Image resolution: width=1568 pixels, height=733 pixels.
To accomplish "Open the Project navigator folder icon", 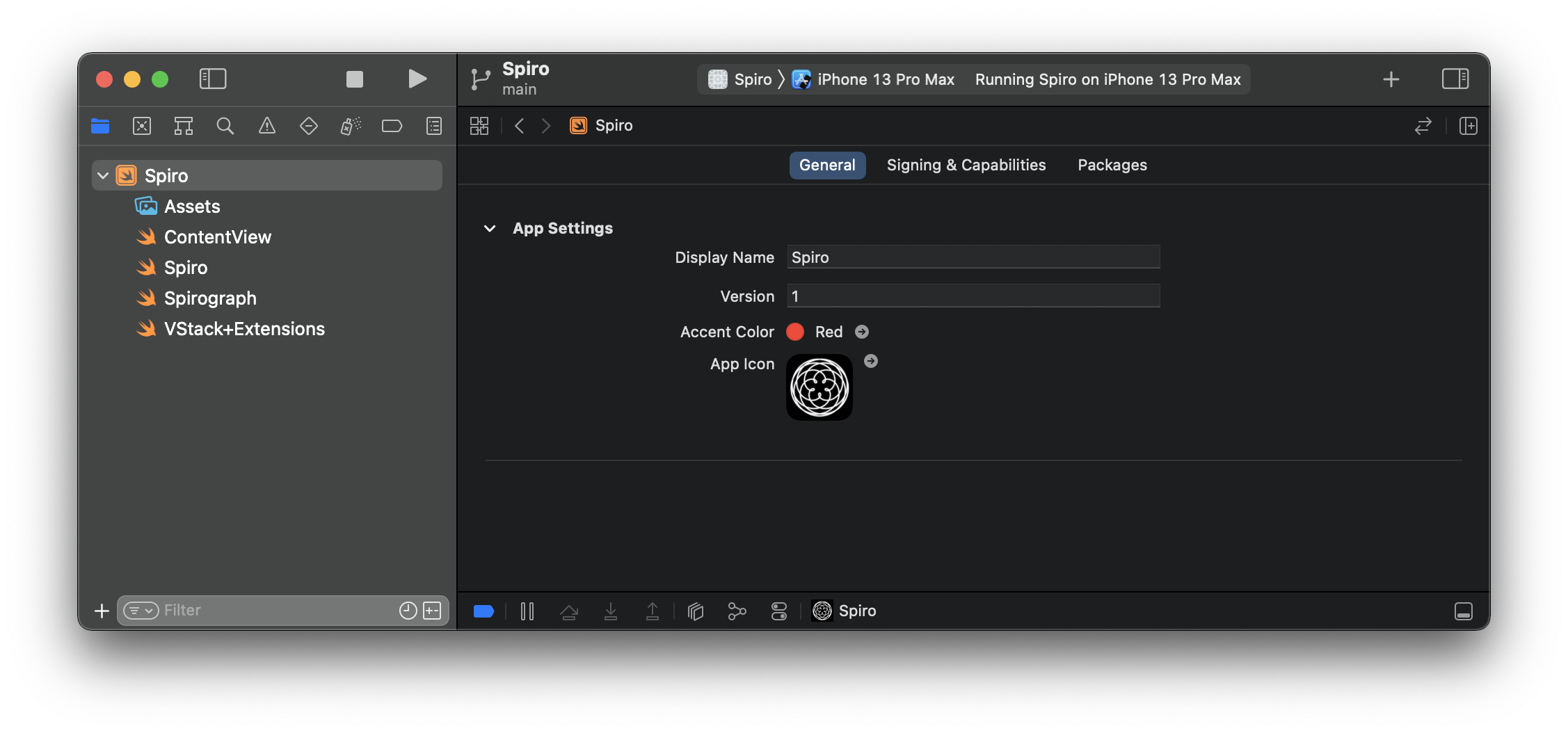I will pos(100,126).
